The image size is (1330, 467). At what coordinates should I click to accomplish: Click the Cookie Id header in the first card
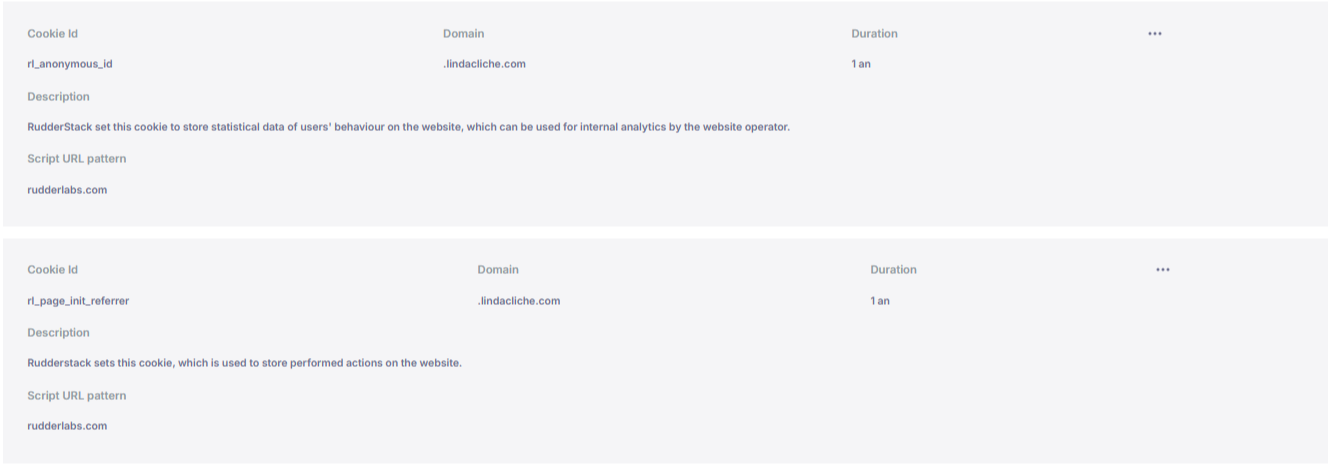click(52, 34)
